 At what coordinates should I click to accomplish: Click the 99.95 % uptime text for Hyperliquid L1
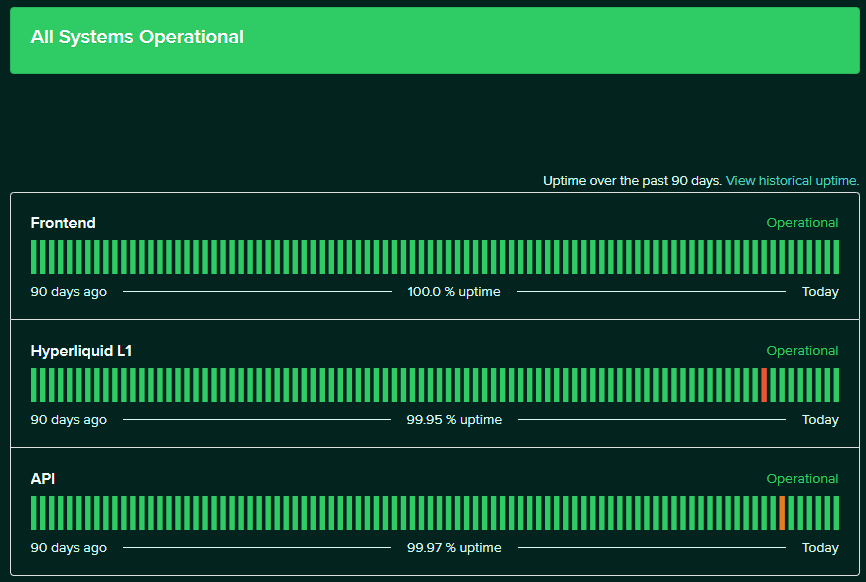pos(454,419)
